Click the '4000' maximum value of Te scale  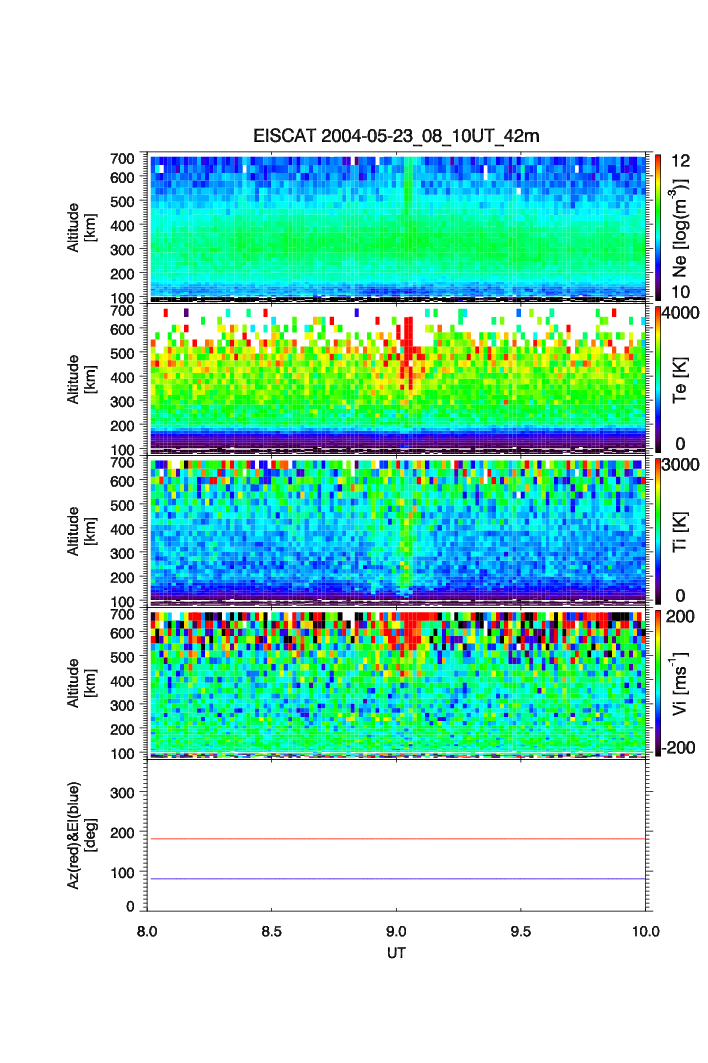point(680,313)
